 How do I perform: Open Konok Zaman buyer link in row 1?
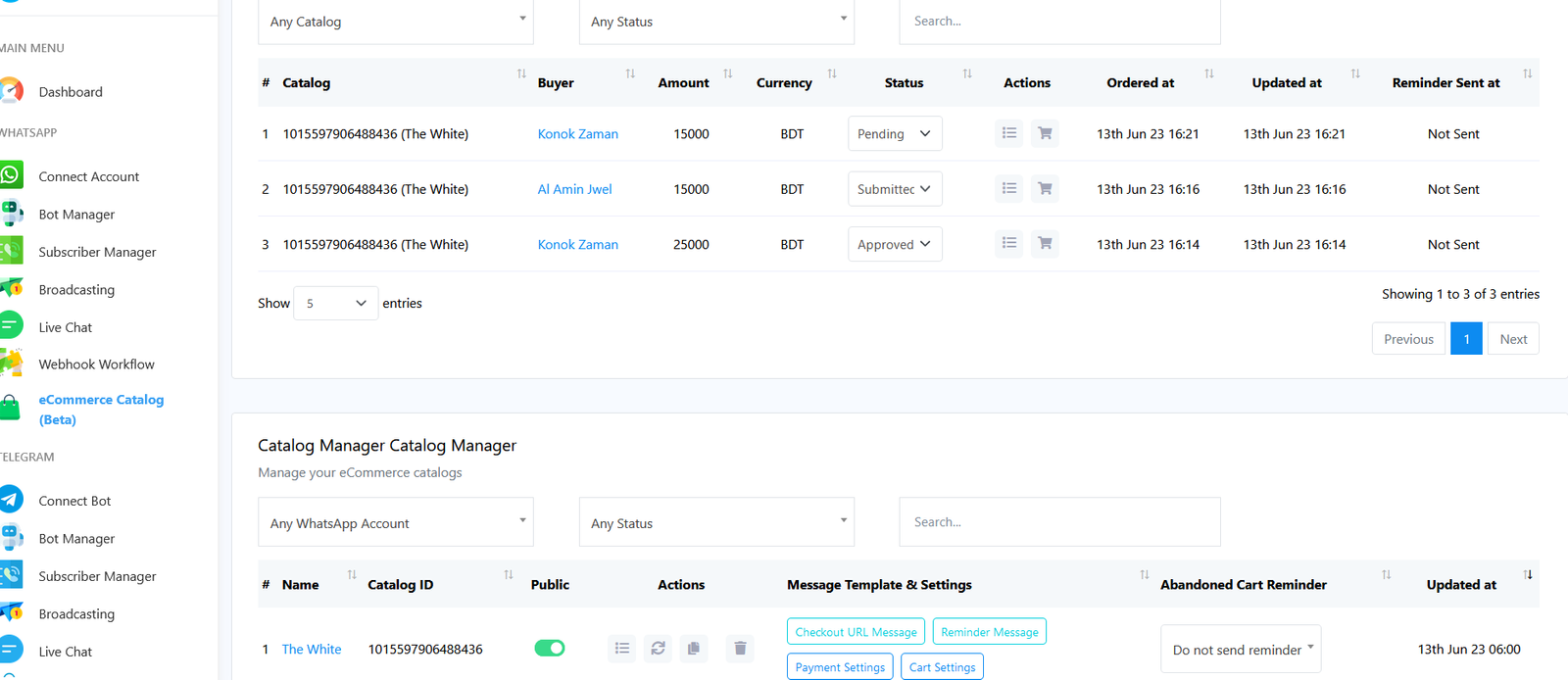pyautogui.click(x=577, y=134)
